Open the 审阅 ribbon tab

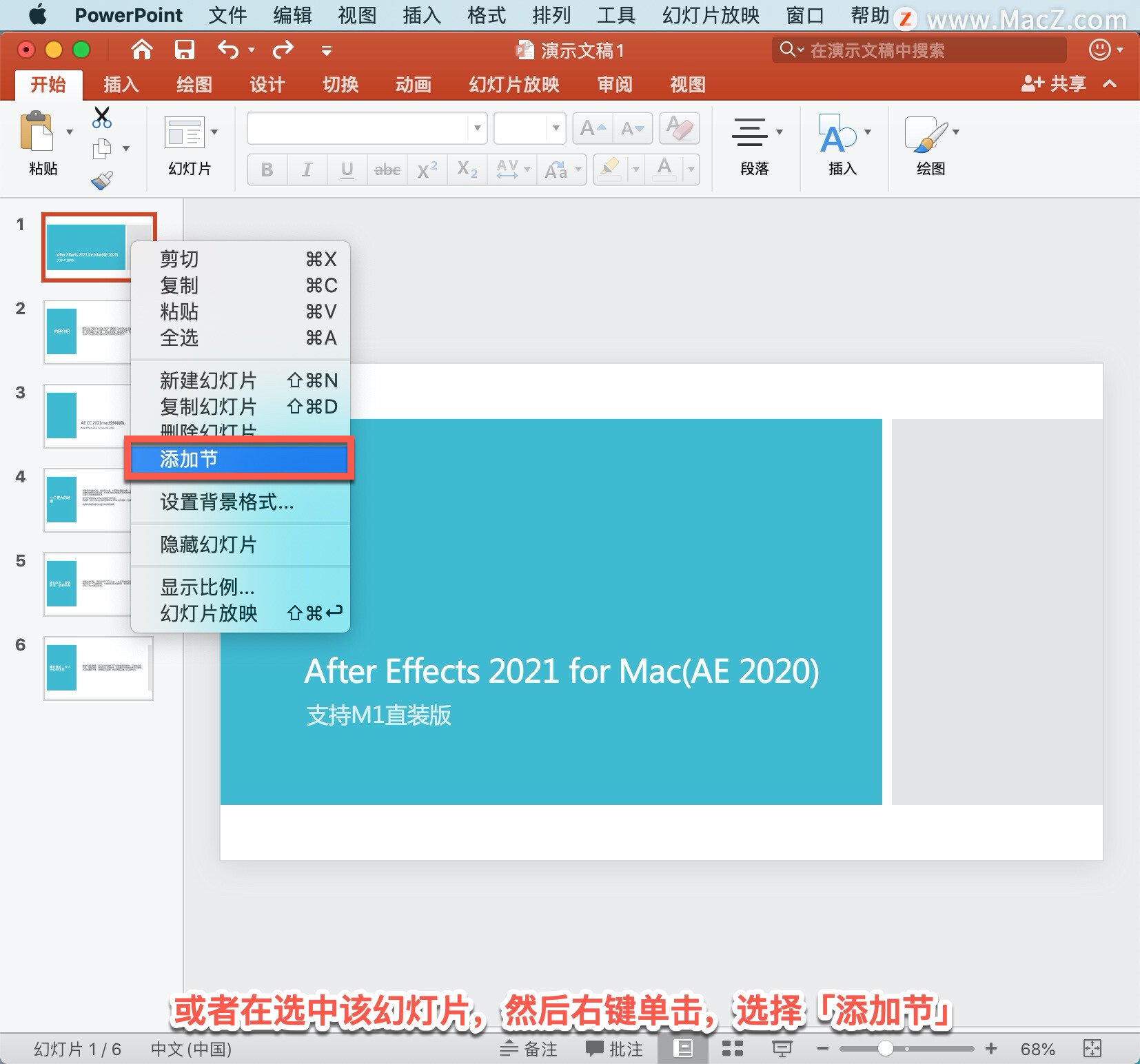point(615,85)
